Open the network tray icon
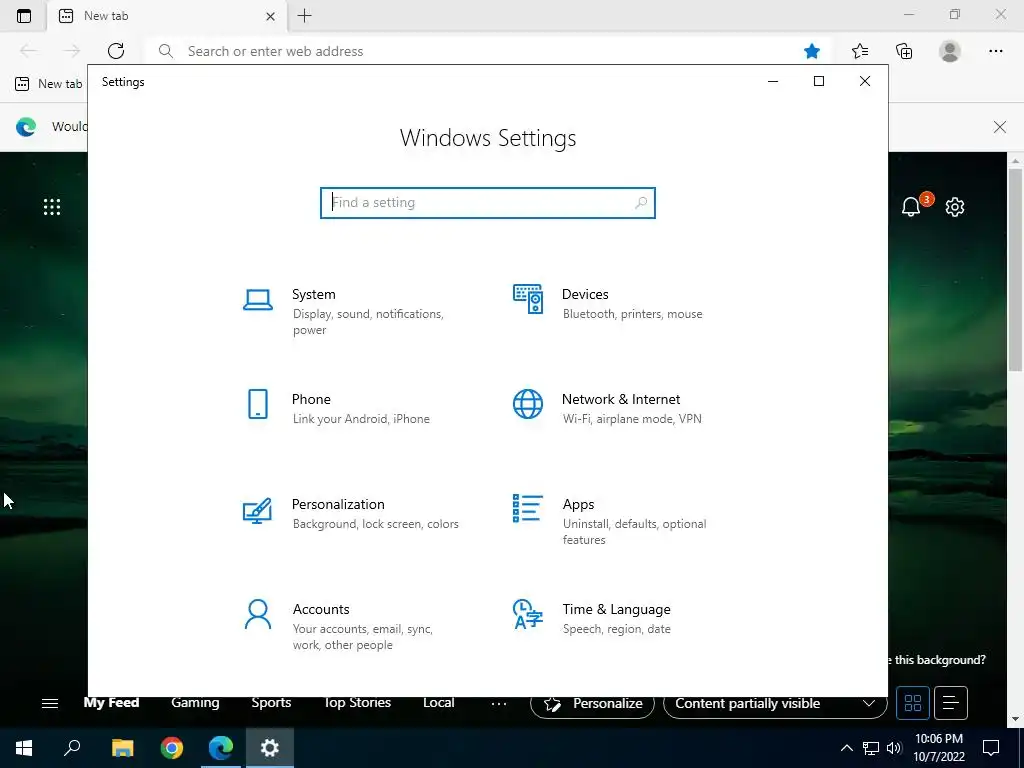 [x=871, y=748]
